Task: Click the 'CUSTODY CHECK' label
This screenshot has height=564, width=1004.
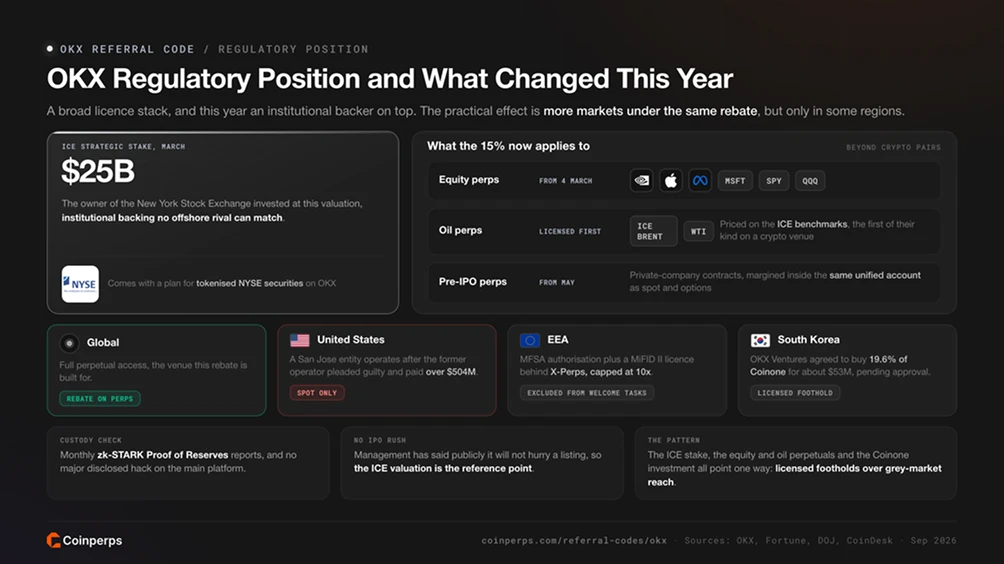Action: coord(91,440)
